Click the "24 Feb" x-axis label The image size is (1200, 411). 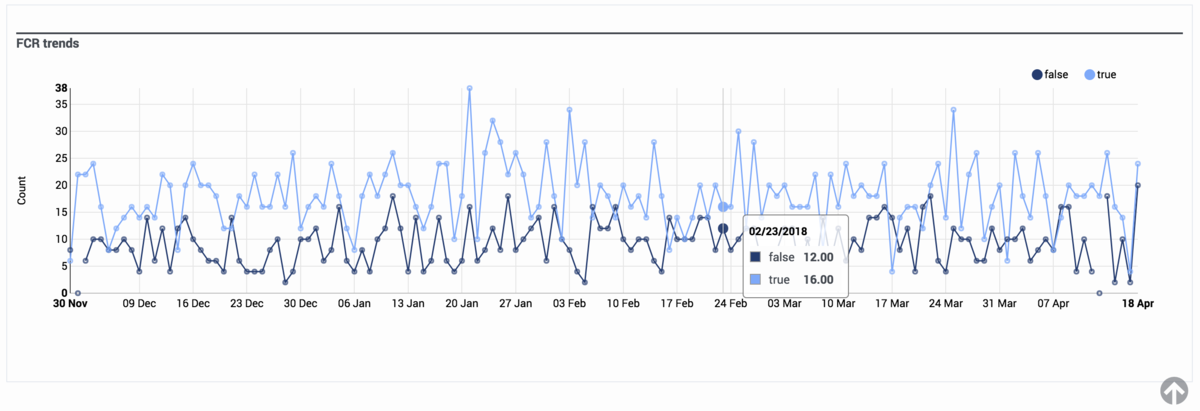pyautogui.click(x=731, y=304)
